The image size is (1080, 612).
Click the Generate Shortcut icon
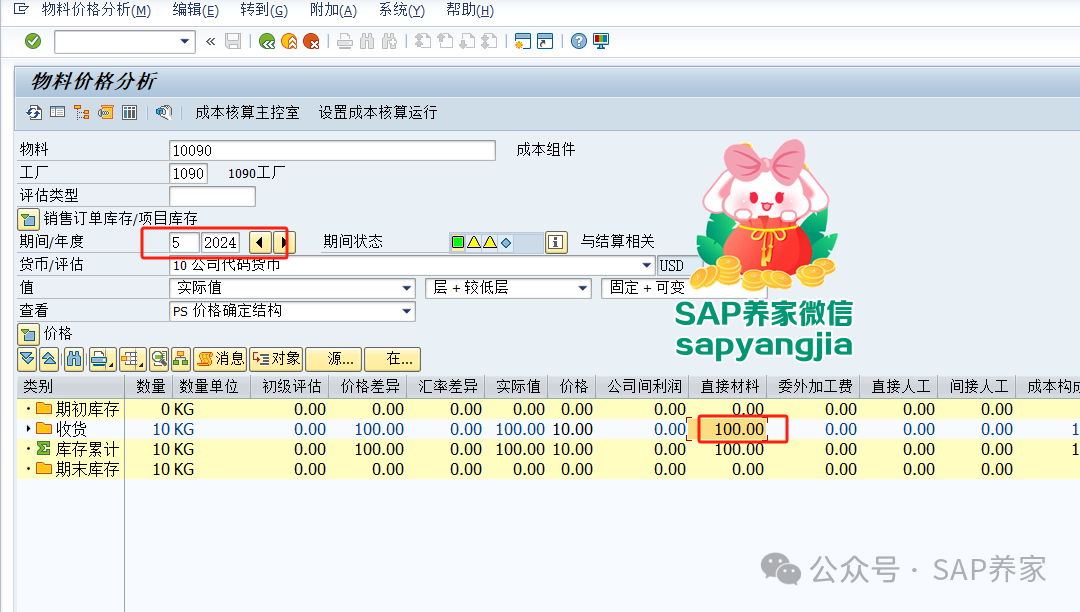pyautogui.click(x=545, y=41)
